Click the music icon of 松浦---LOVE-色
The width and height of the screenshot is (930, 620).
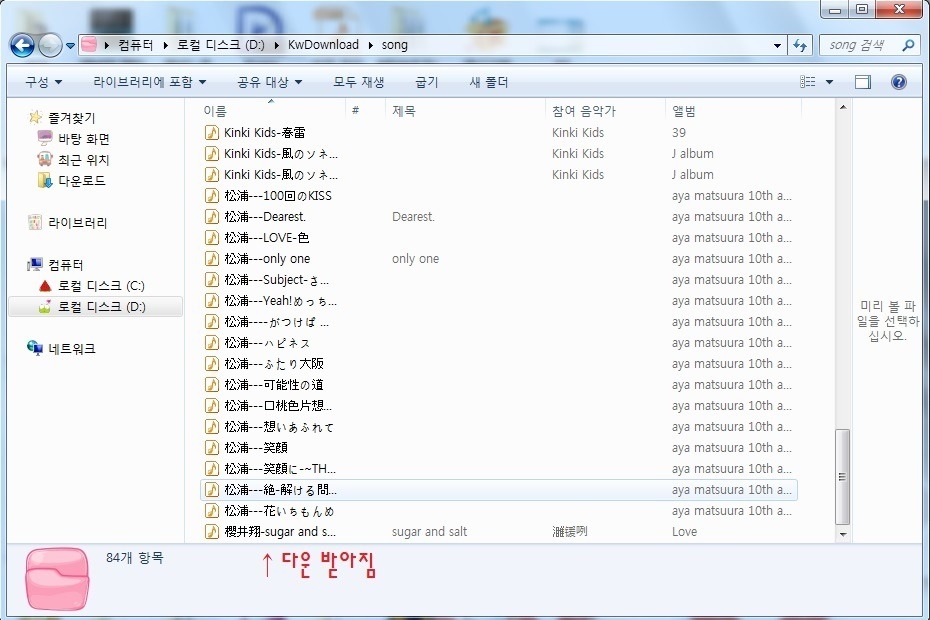[212, 237]
